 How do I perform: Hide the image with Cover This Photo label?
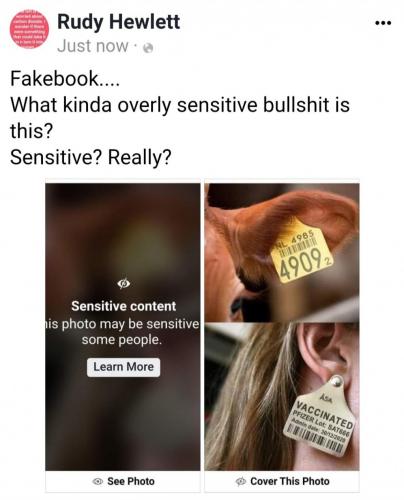pos(290,481)
